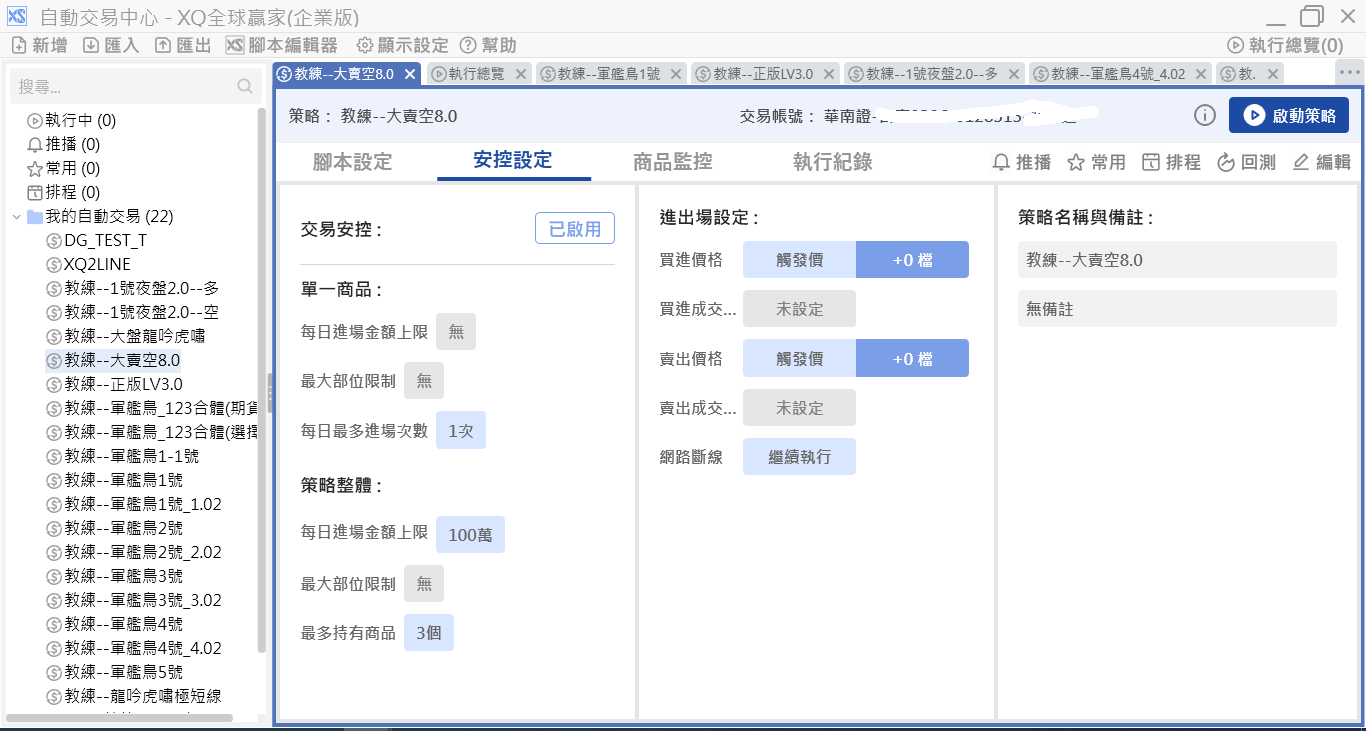Click the strategy info icon

coord(1205,115)
